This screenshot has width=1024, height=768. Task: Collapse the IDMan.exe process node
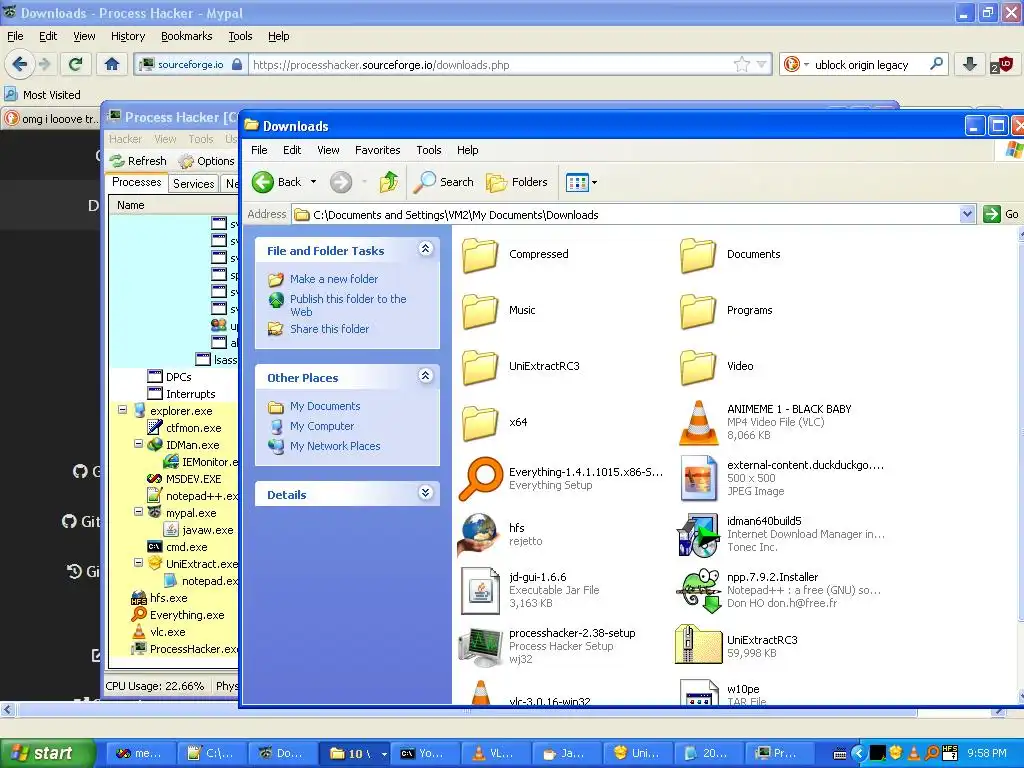(x=138, y=444)
